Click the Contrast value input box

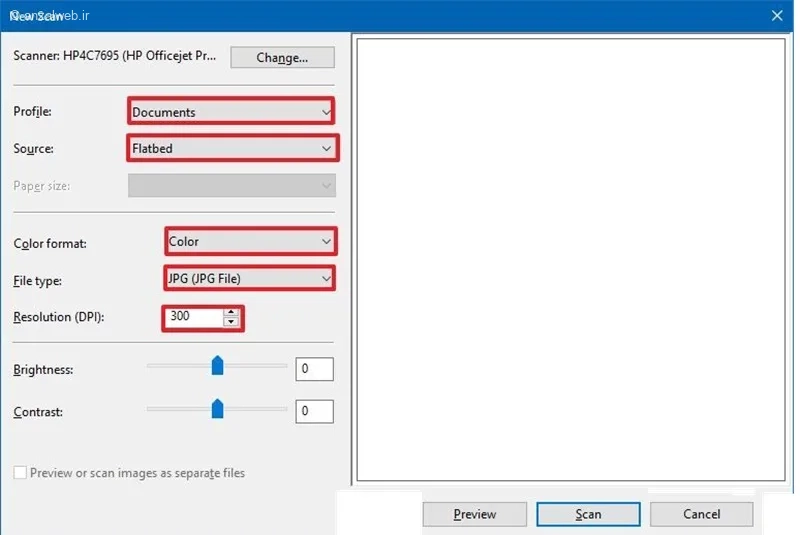click(314, 411)
